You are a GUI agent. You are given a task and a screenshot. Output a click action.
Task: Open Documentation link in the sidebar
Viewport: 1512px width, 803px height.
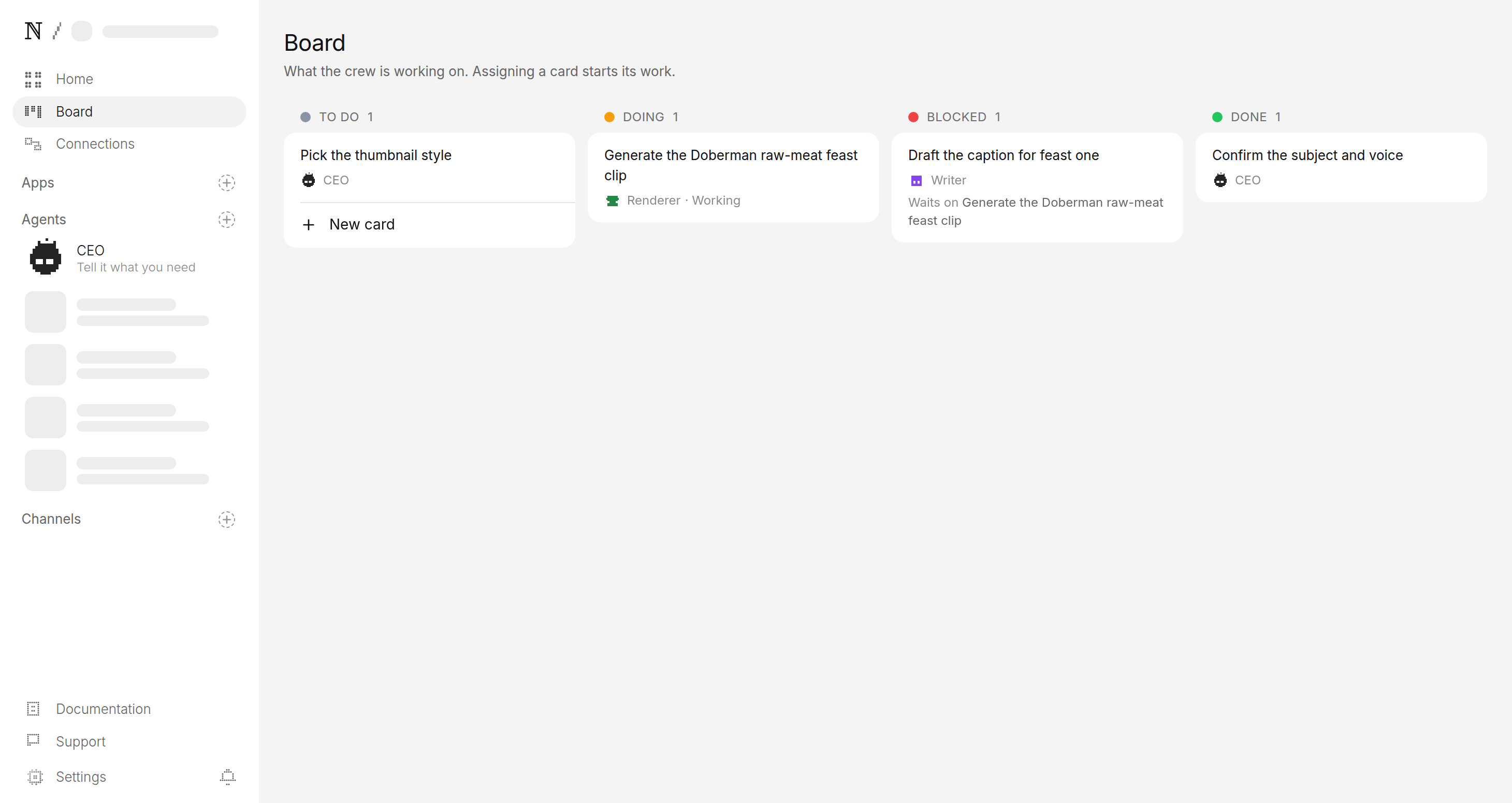pyautogui.click(x=129, y=709)
